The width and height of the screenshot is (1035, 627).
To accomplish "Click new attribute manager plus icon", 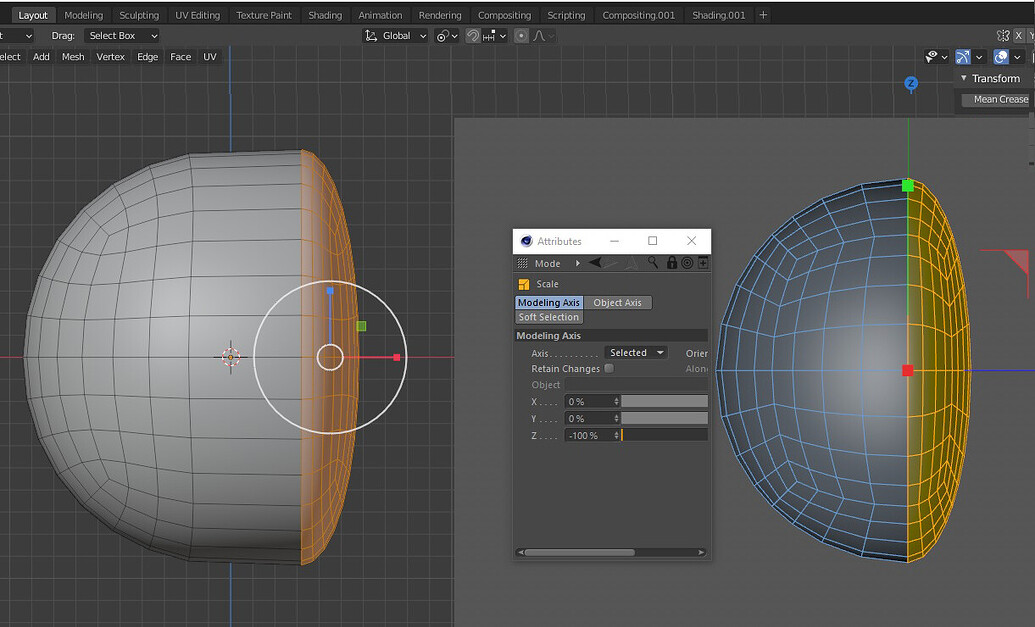I will [x=703, y=263].
